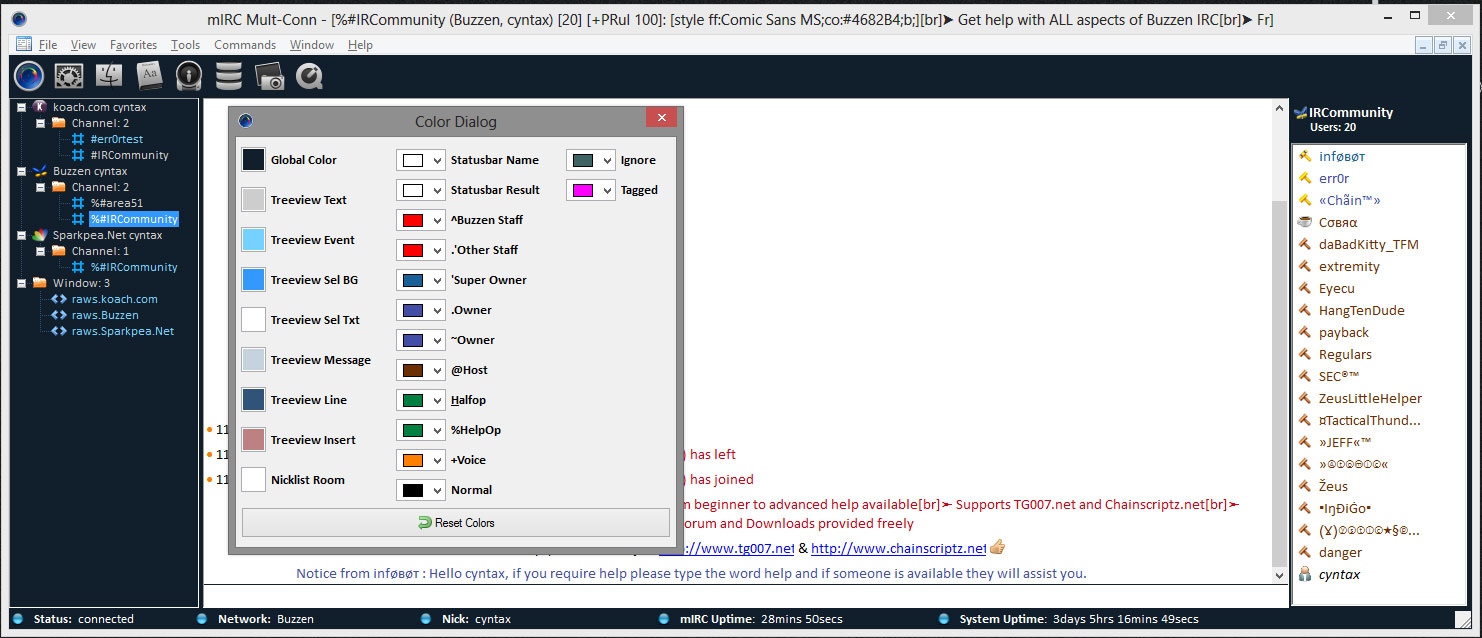Open the gear settings toolbar icon
The image size is (1482, 638).
[x=69, y=75]
